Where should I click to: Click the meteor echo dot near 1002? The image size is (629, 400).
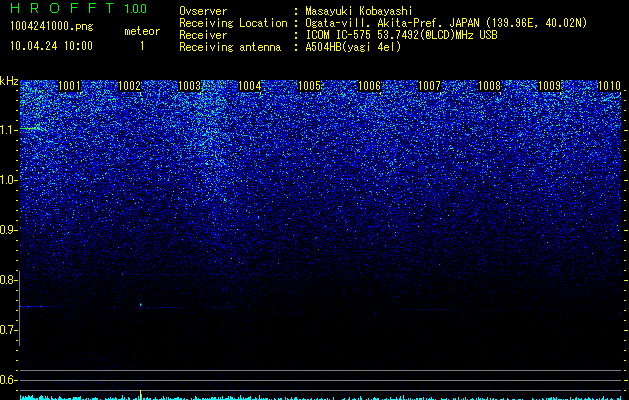141,305
